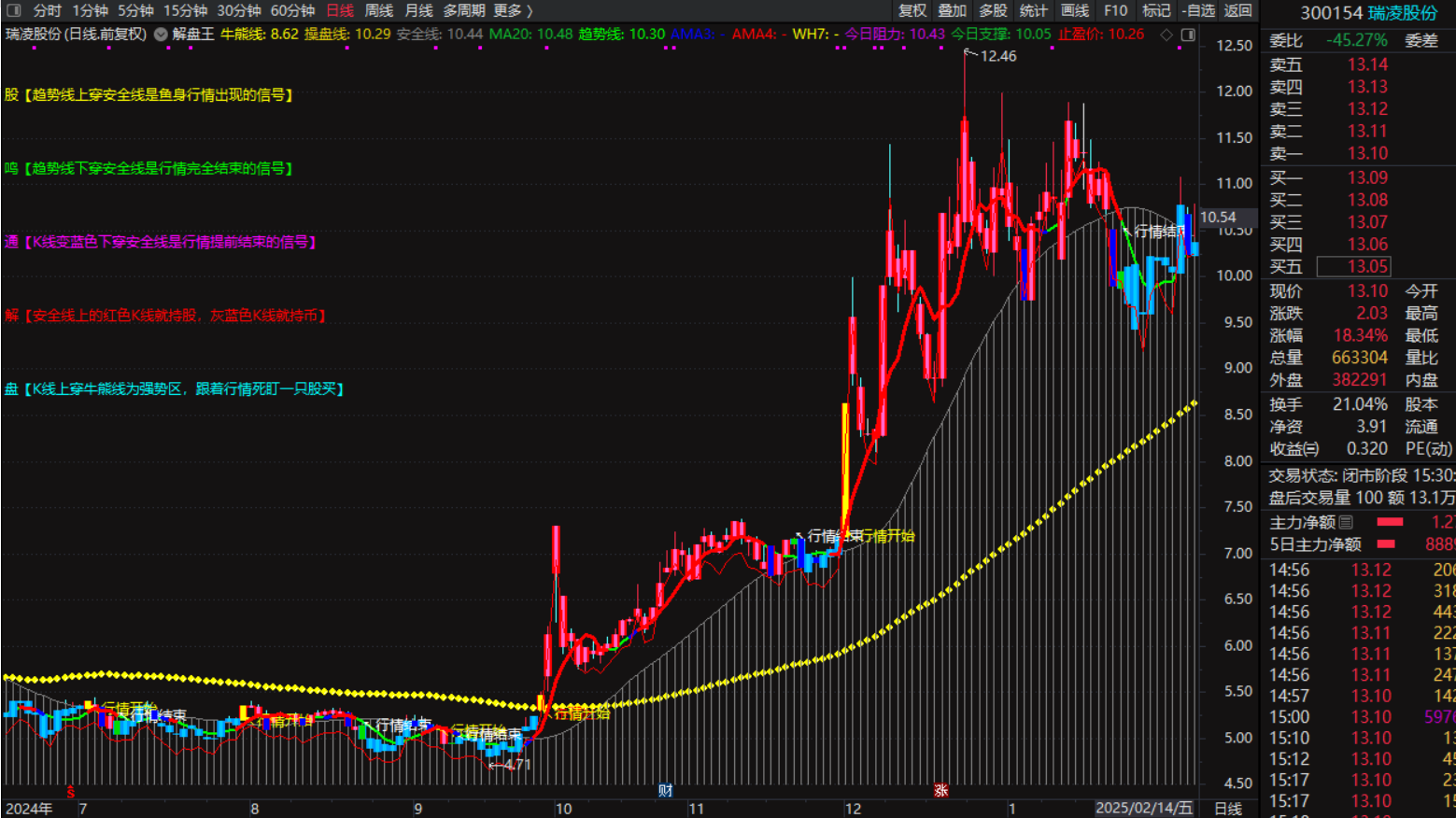
Task: Expand the 解盘王 indicator dropdown arrow
Action: [x=161, y=35]
